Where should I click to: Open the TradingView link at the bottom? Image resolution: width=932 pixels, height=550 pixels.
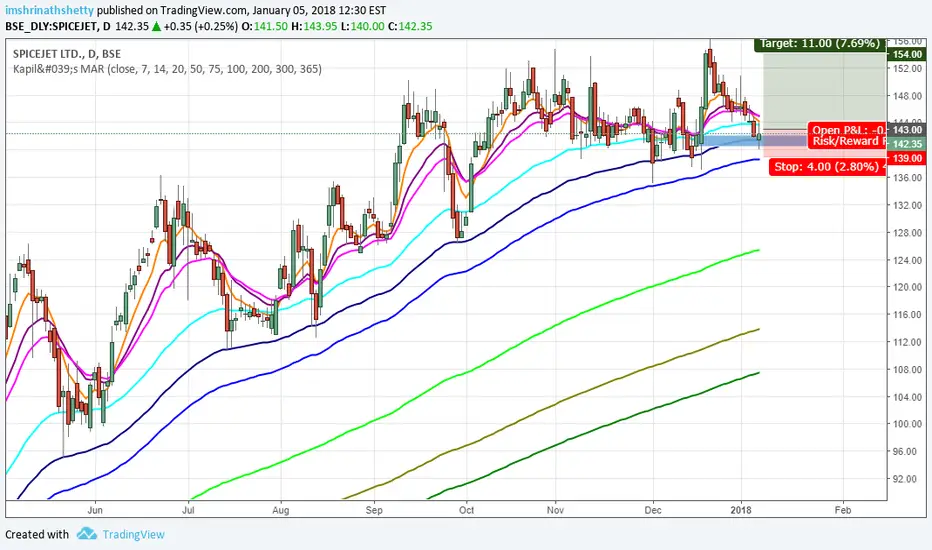pyautogui.click(x=133, y=535)
